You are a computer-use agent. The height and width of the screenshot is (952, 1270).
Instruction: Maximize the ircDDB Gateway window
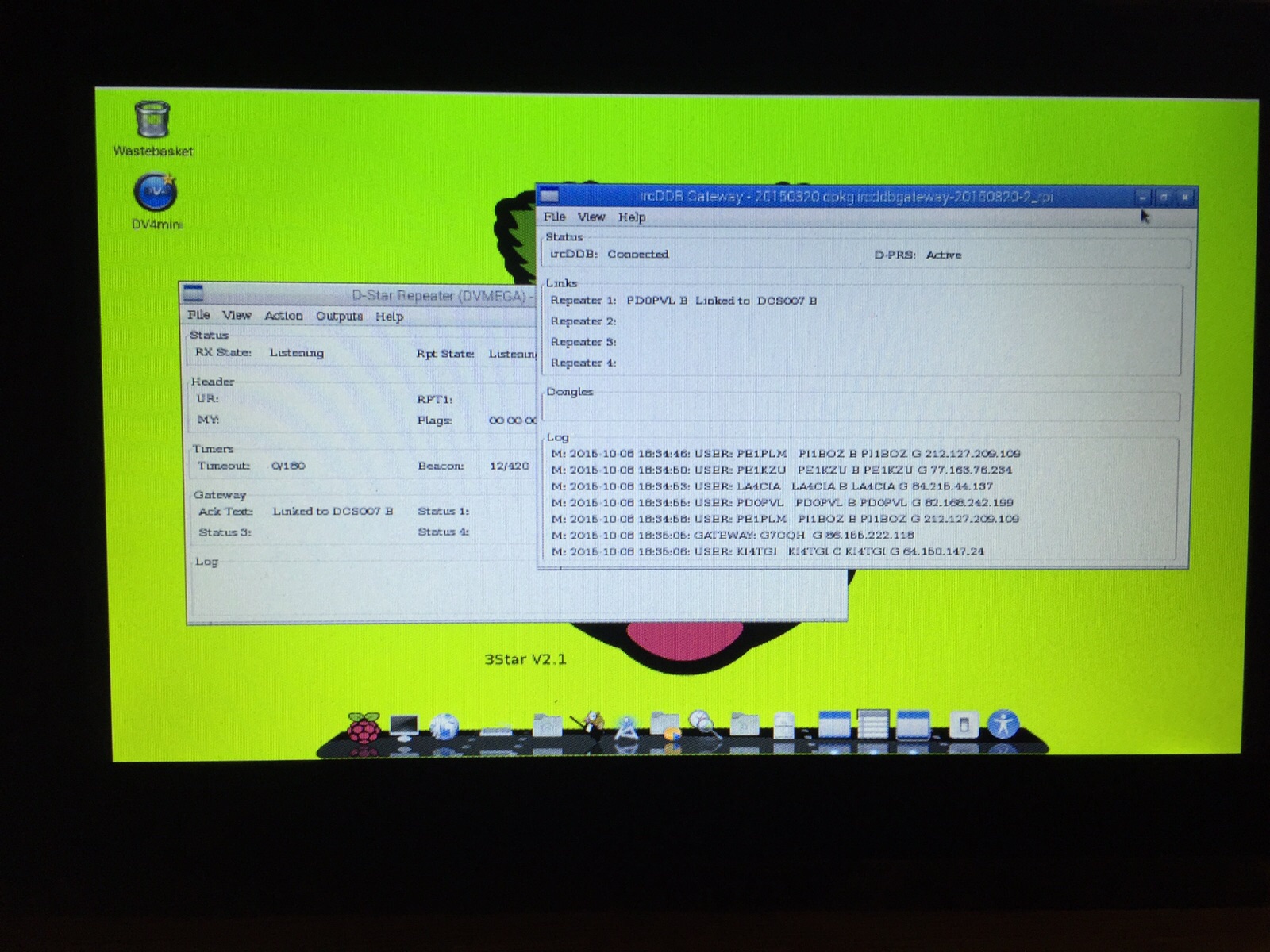point(1164,196)
